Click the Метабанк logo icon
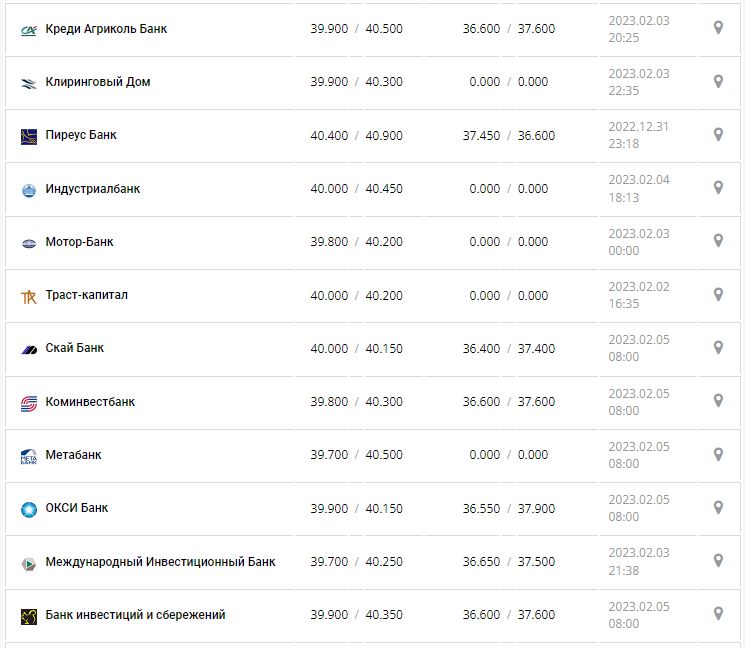Viewport: 745px width, 648px height. [x=28, y=456]
